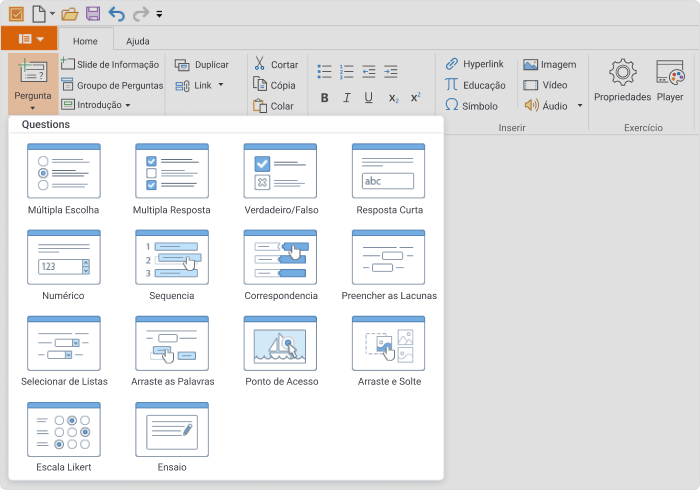Screen dimensions: 700x490
Task: Toggle underline formatting
Action: pyautogui.click(x=368, y=98)
